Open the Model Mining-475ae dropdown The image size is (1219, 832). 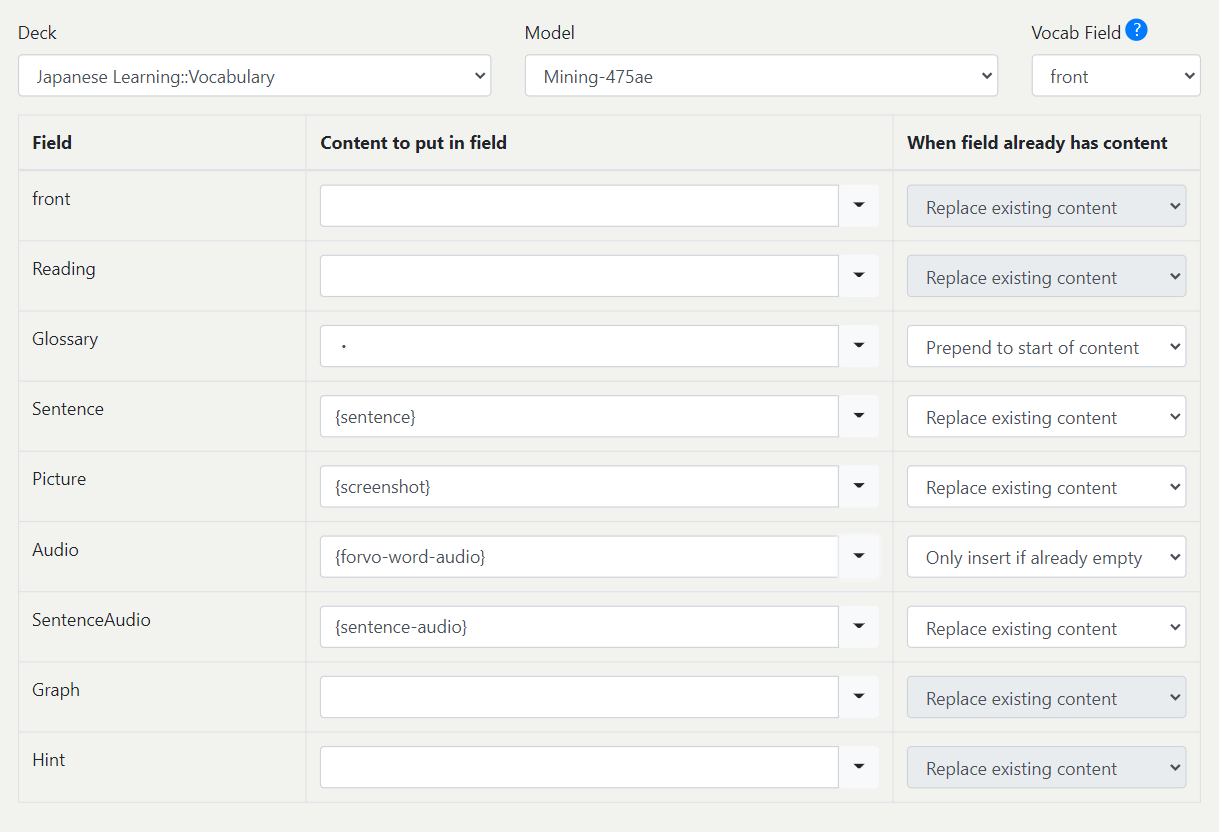pos(761,76)
